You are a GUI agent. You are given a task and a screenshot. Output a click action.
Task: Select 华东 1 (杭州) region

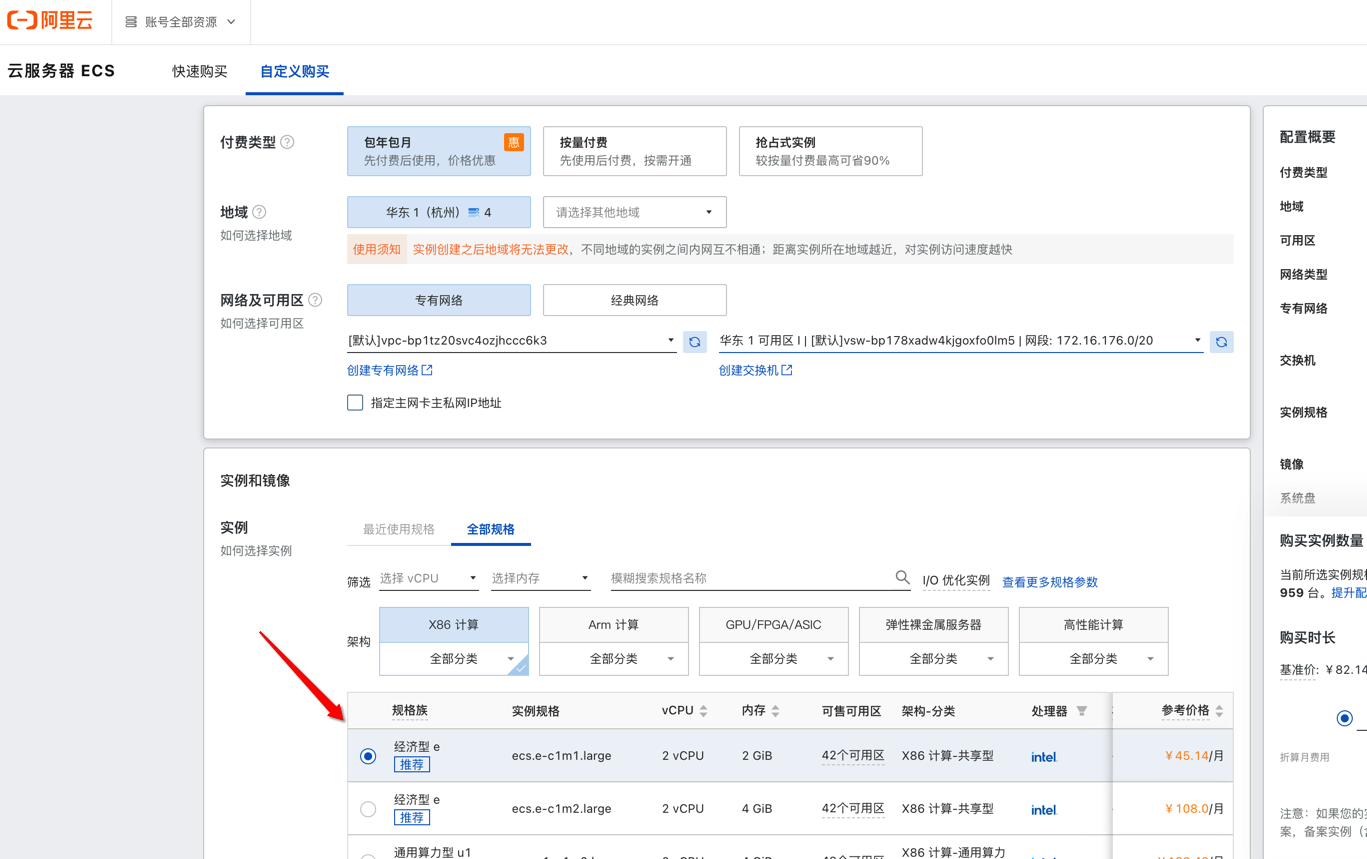(x=439, y=212)
